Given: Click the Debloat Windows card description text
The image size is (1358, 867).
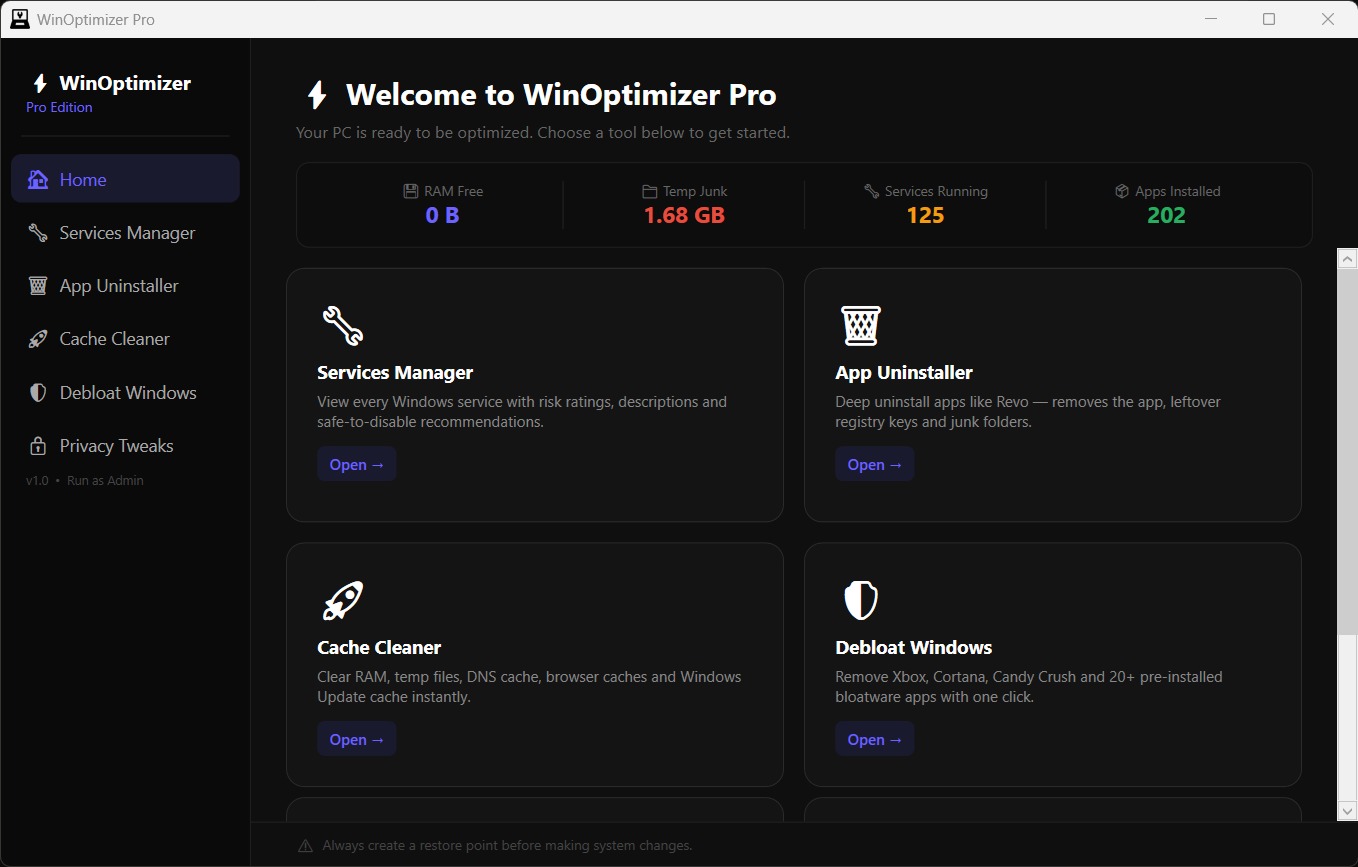Looking at the screenshot, I should [1029, 687].
